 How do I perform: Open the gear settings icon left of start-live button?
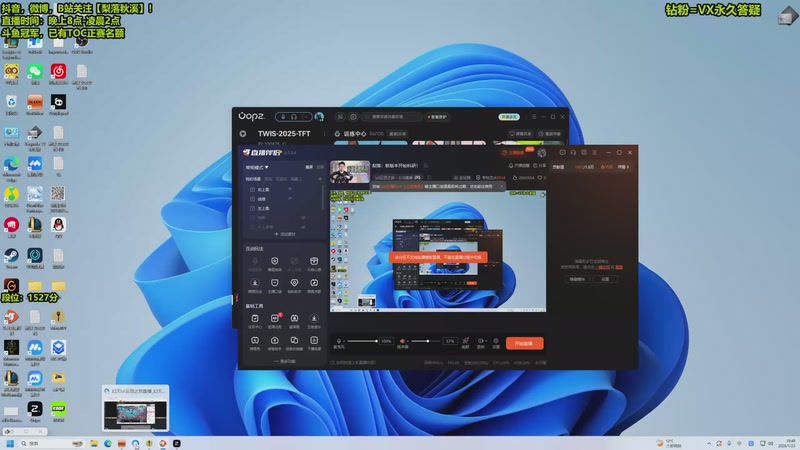495,341
